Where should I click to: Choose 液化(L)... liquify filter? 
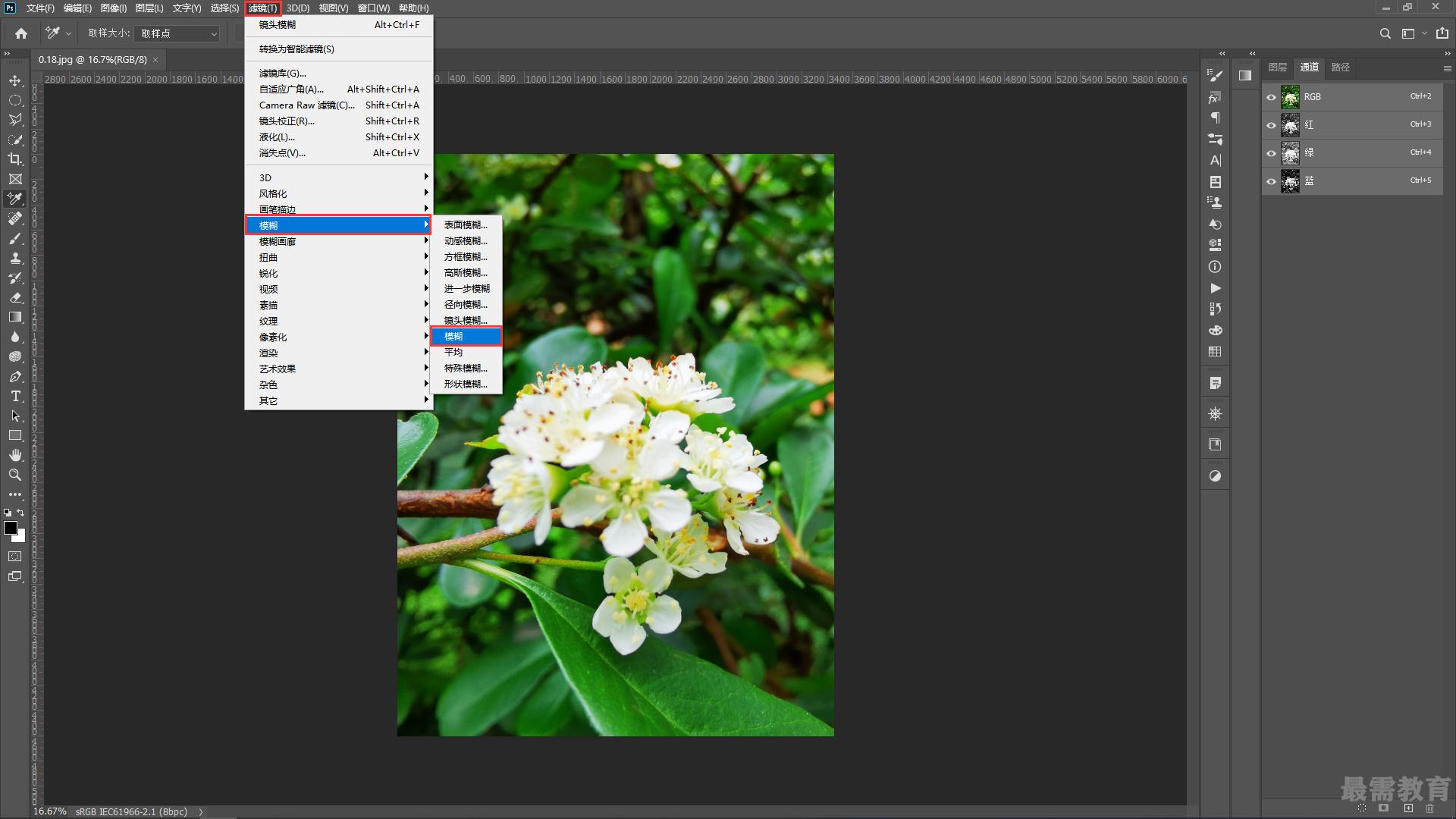click(x=338, y=136)
